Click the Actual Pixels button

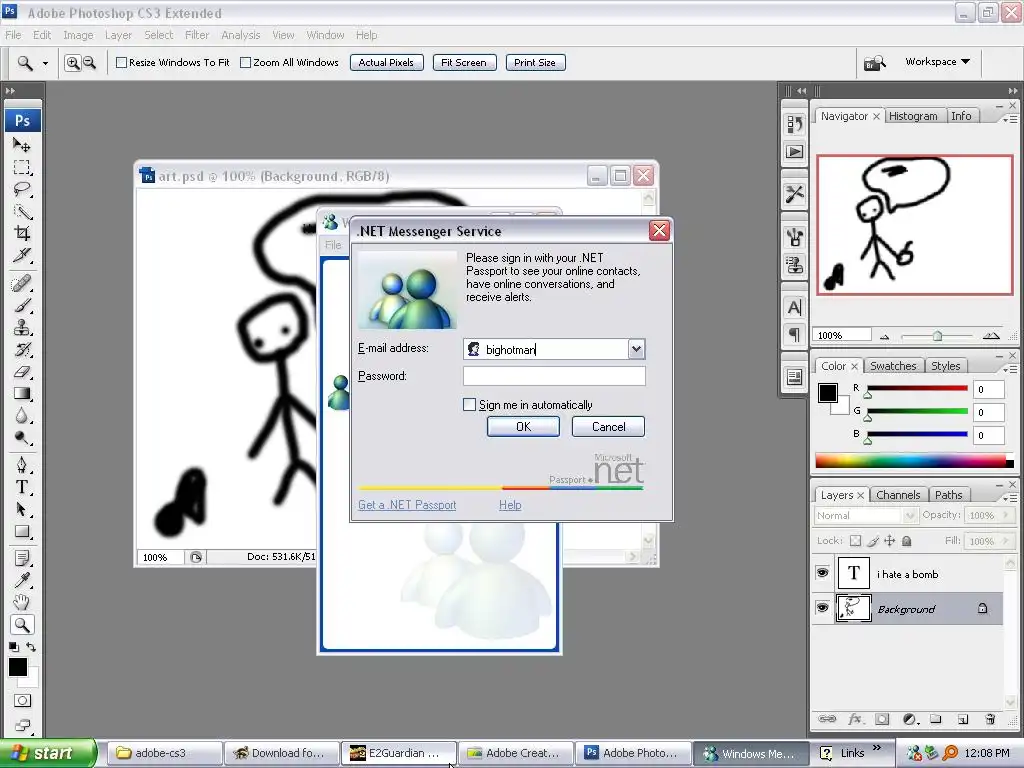click(x=387, y=63)
